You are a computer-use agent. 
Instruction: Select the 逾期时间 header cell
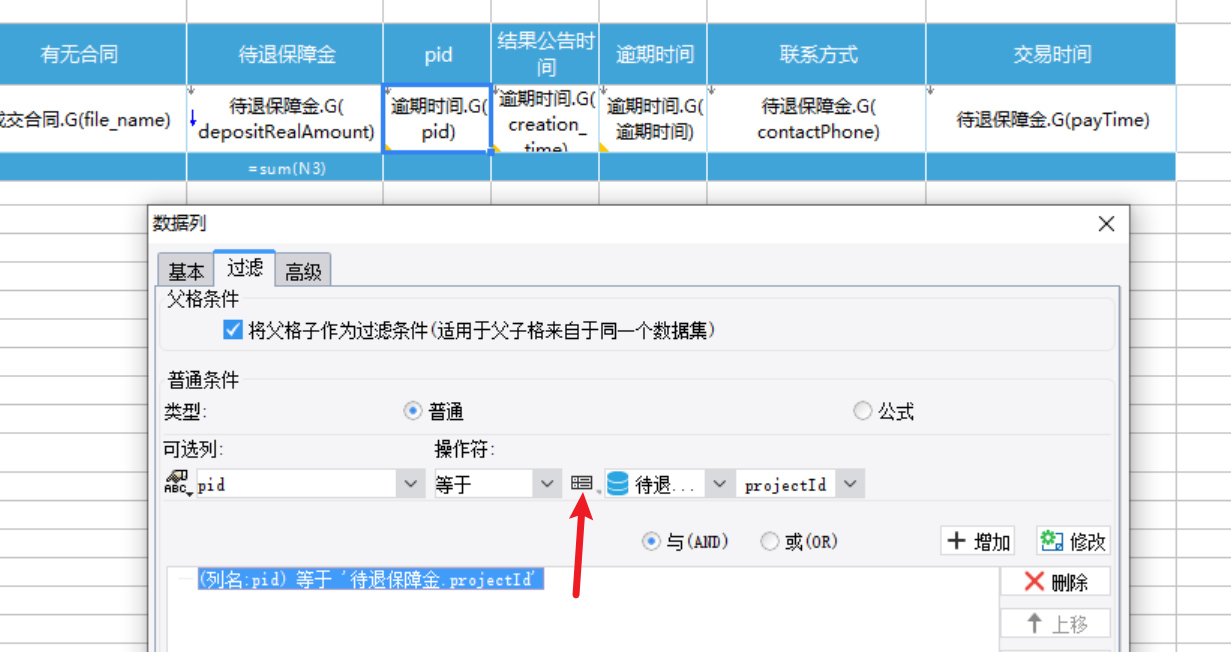[x=653, y=54]
